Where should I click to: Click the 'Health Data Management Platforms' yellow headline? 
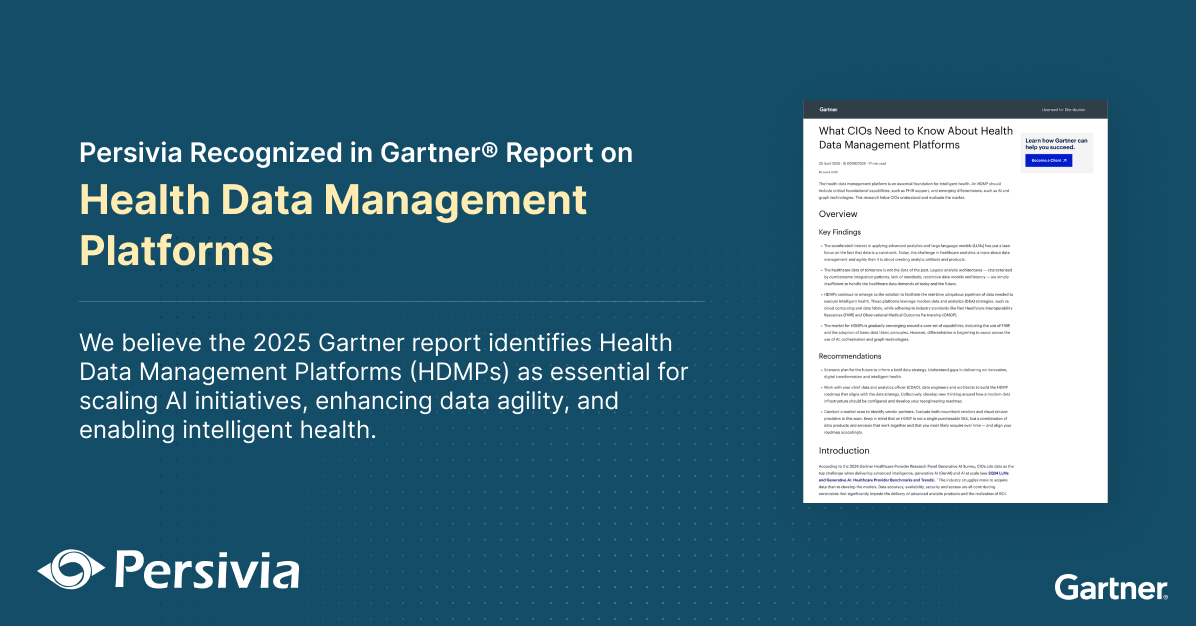tap(333, 225)
